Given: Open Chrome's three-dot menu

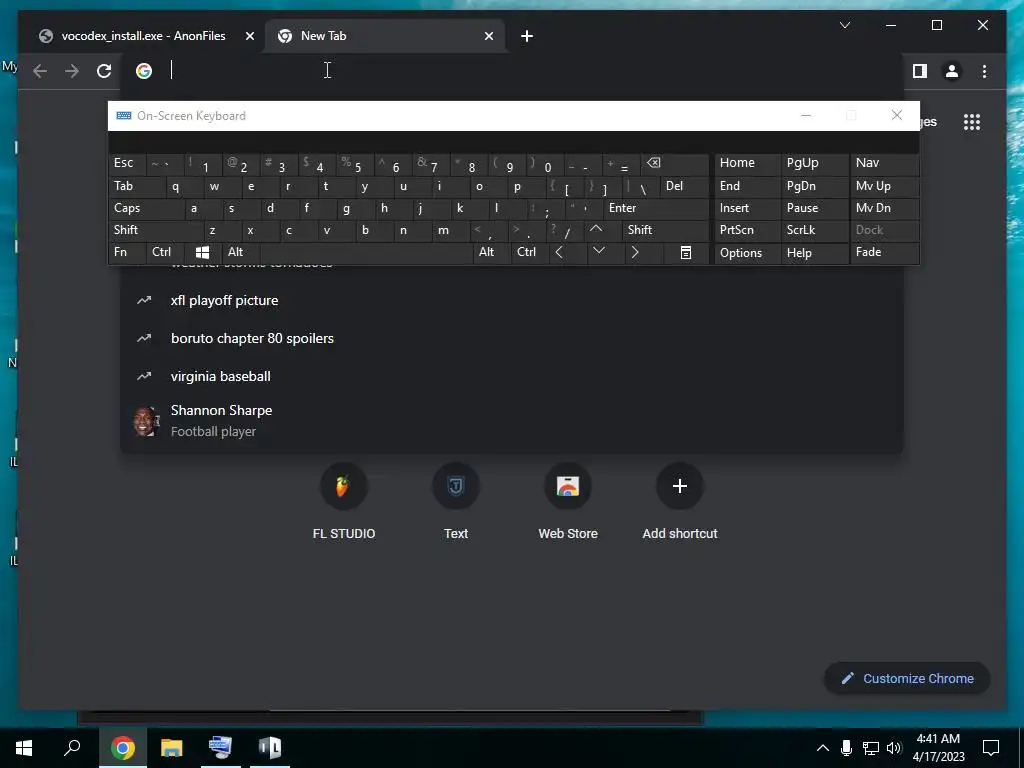Looking at the screenshot, I should pyautogui.click(x=984, y=71).
